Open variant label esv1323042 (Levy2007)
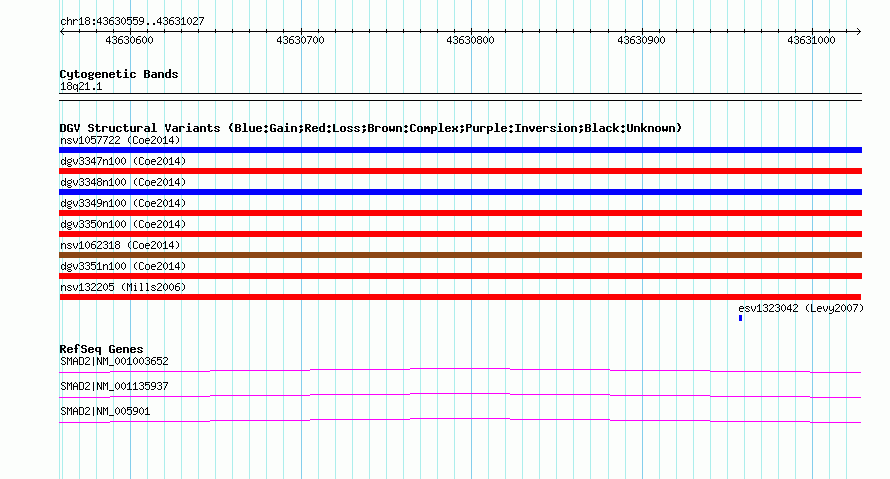890x479 pixels. tap(801, 308)
